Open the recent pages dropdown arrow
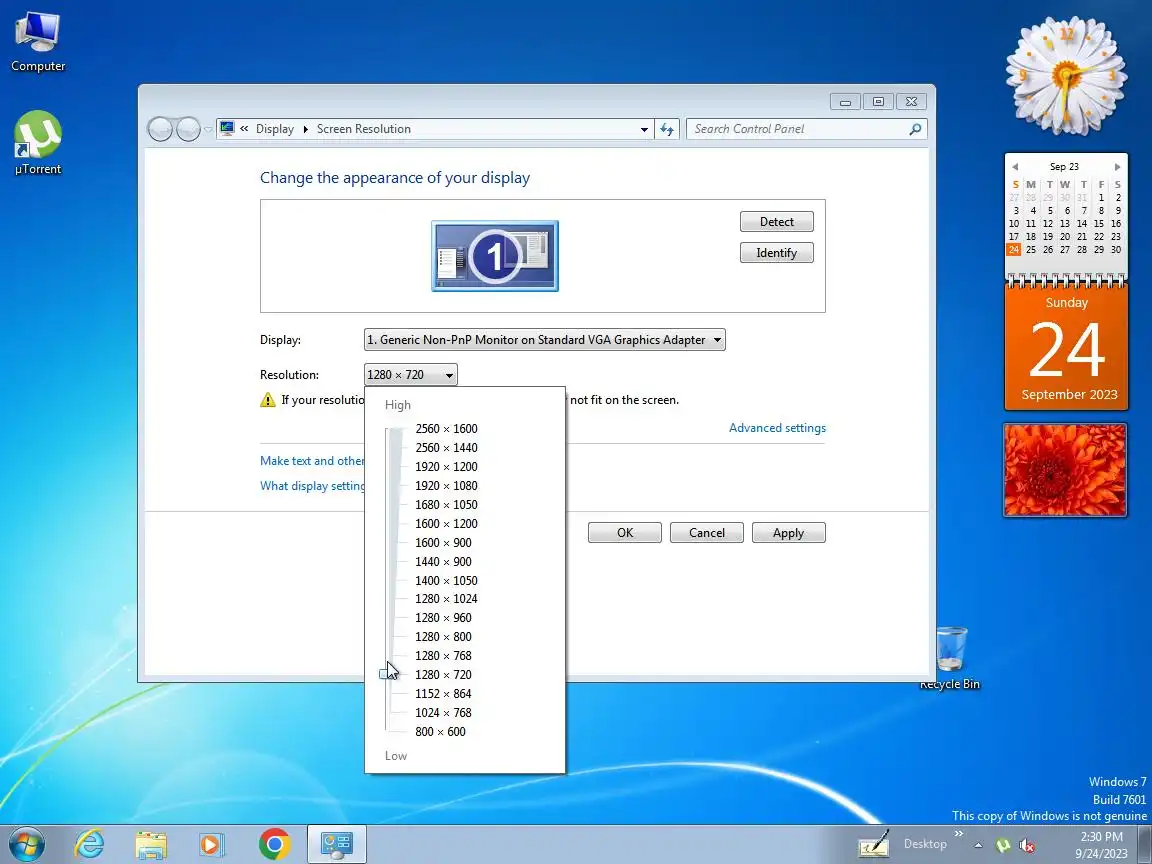The width and height of the screenshot is (1152, 864). [208, 129]
